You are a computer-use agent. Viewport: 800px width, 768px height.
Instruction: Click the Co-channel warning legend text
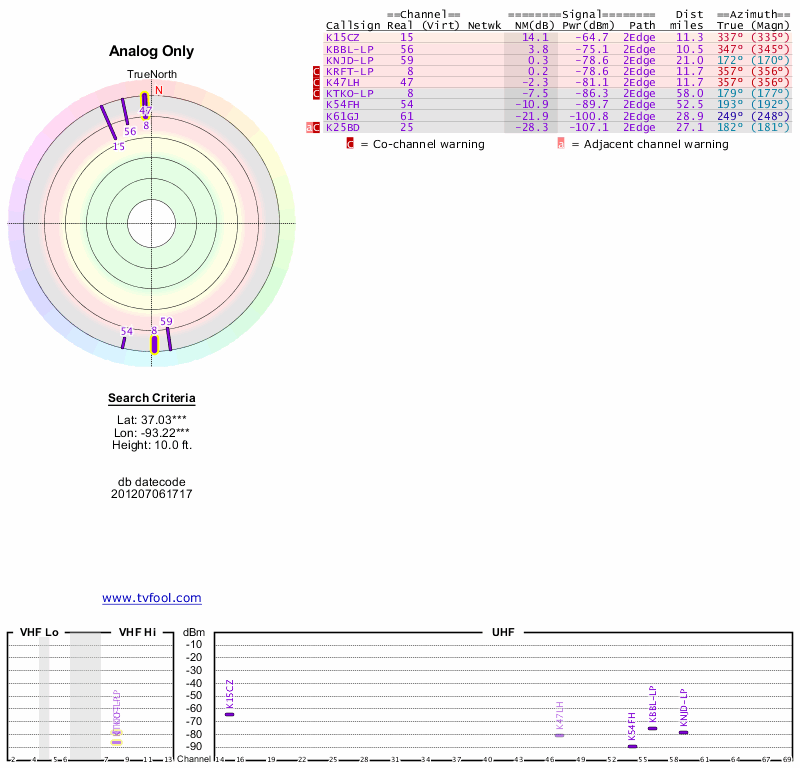[429, 144]
